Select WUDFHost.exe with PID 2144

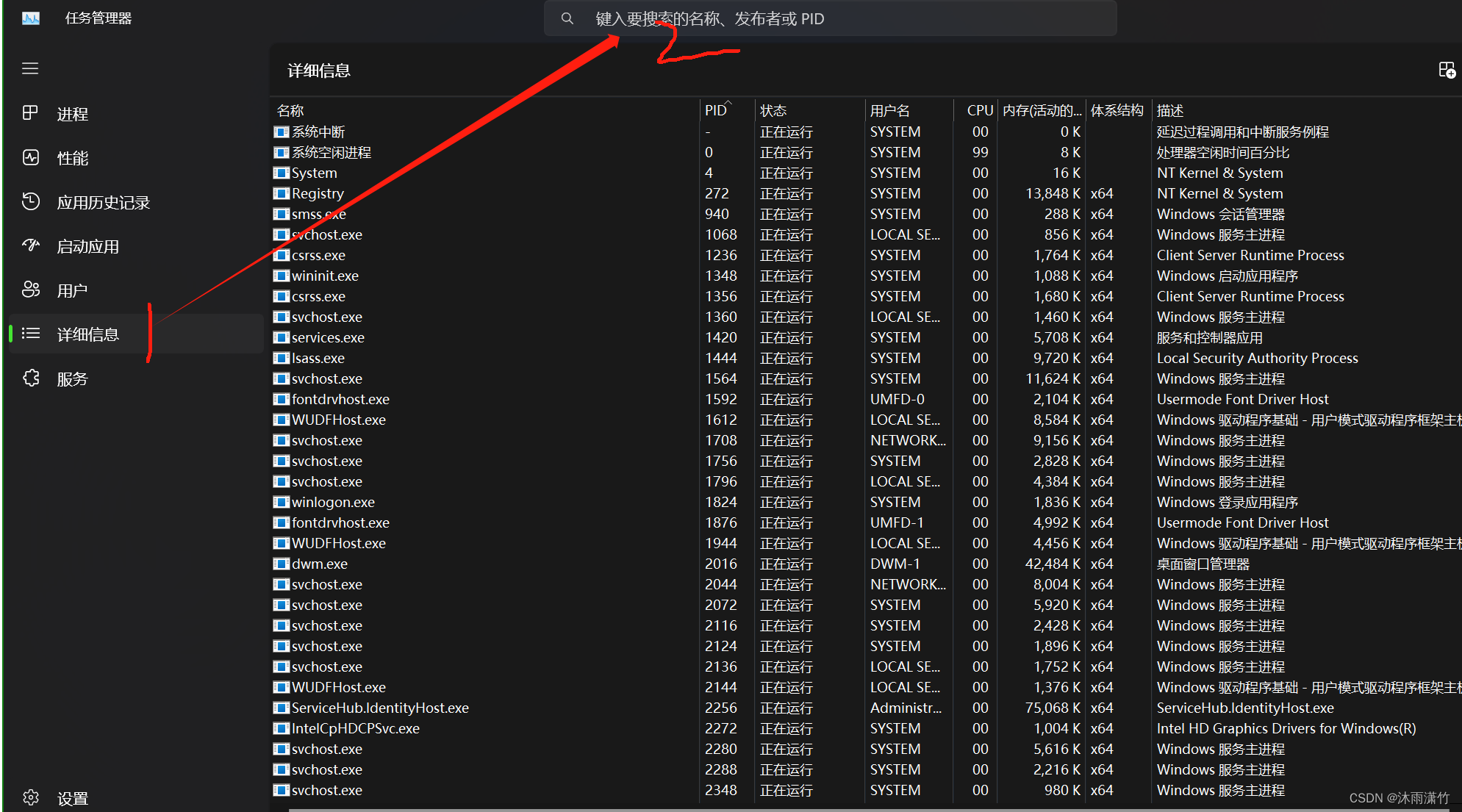867,687
